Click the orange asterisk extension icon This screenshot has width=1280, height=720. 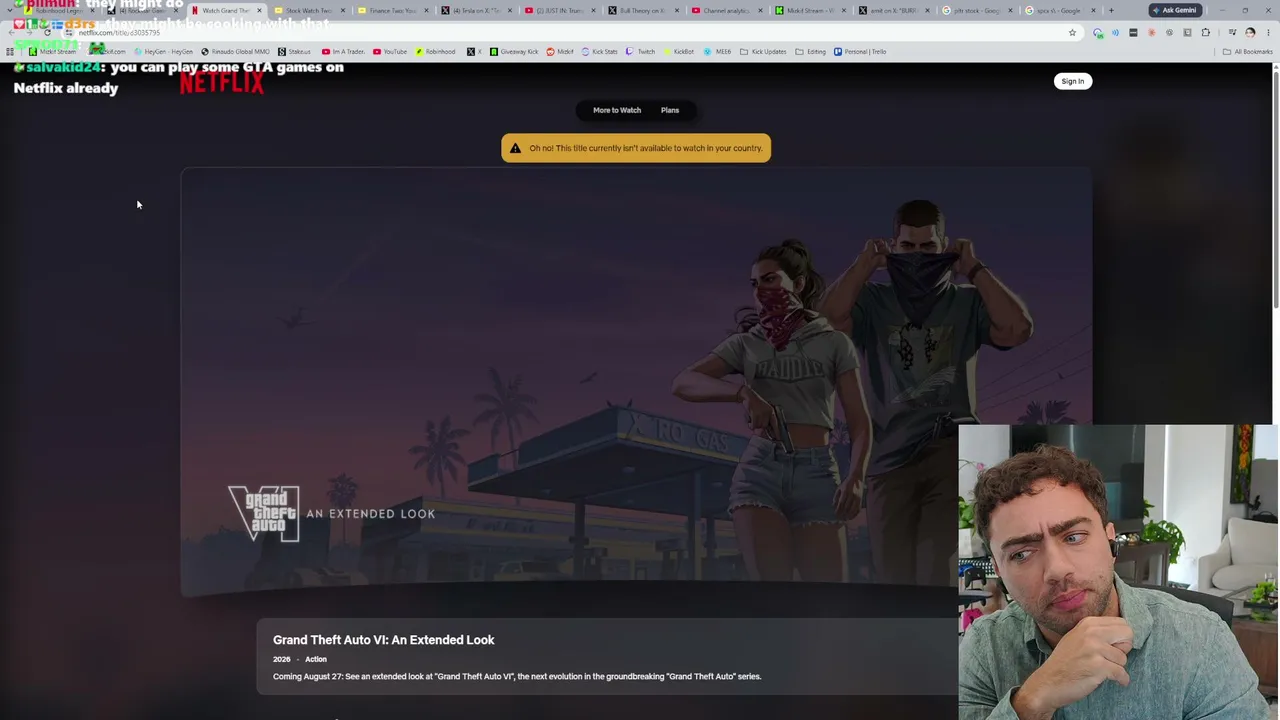[x=1151, y=32]
